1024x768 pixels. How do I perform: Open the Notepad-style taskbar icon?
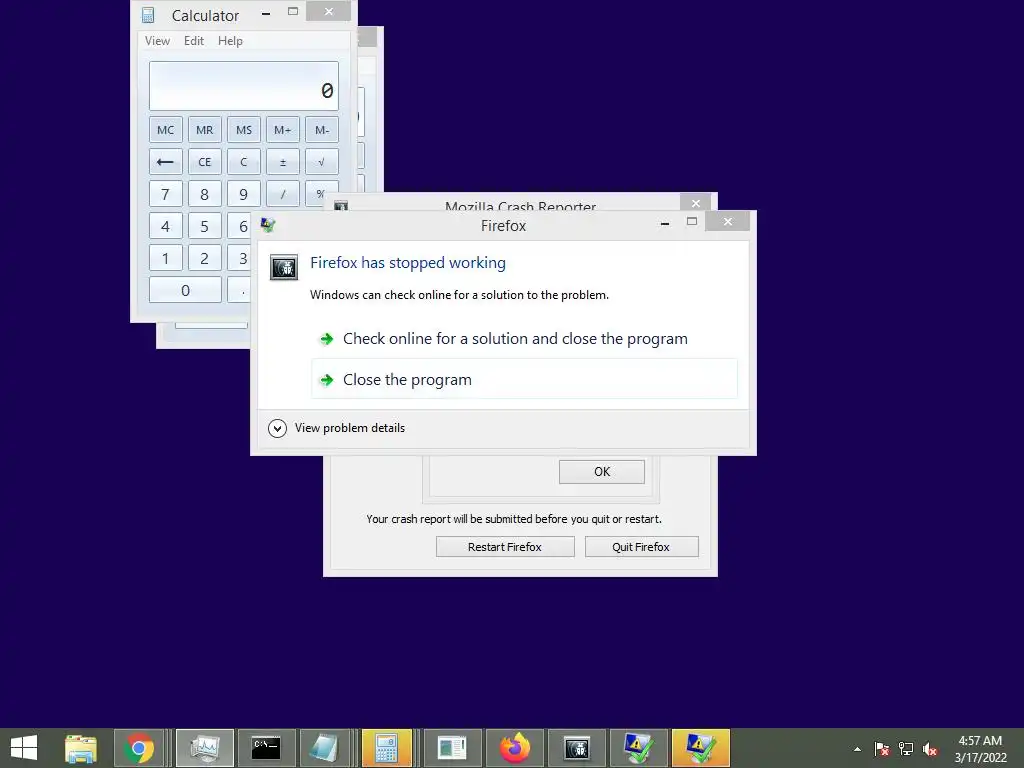point(324,748)
